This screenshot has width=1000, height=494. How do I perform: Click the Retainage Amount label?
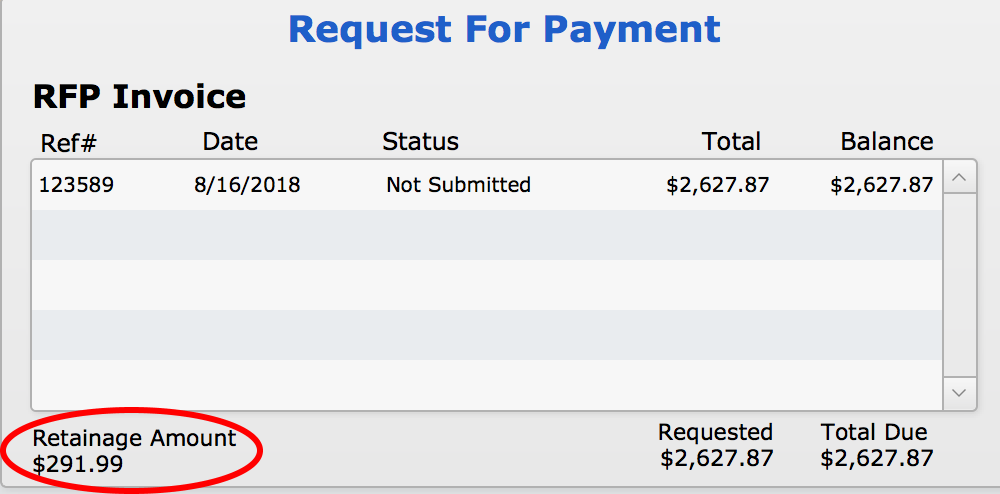tap(134, 438)
